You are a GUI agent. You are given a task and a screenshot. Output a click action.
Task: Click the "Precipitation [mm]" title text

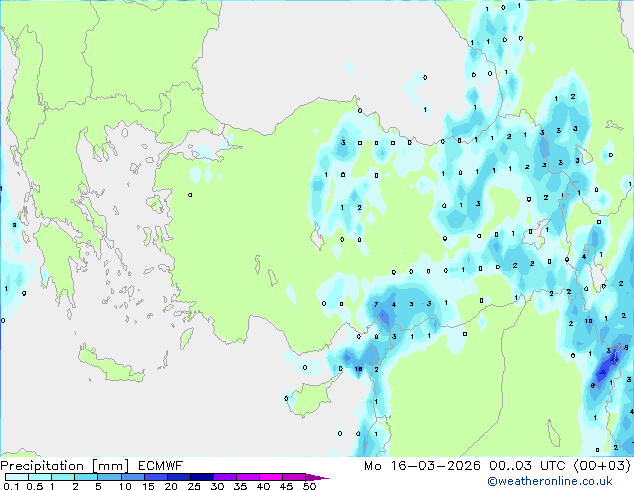click(65, 466)
